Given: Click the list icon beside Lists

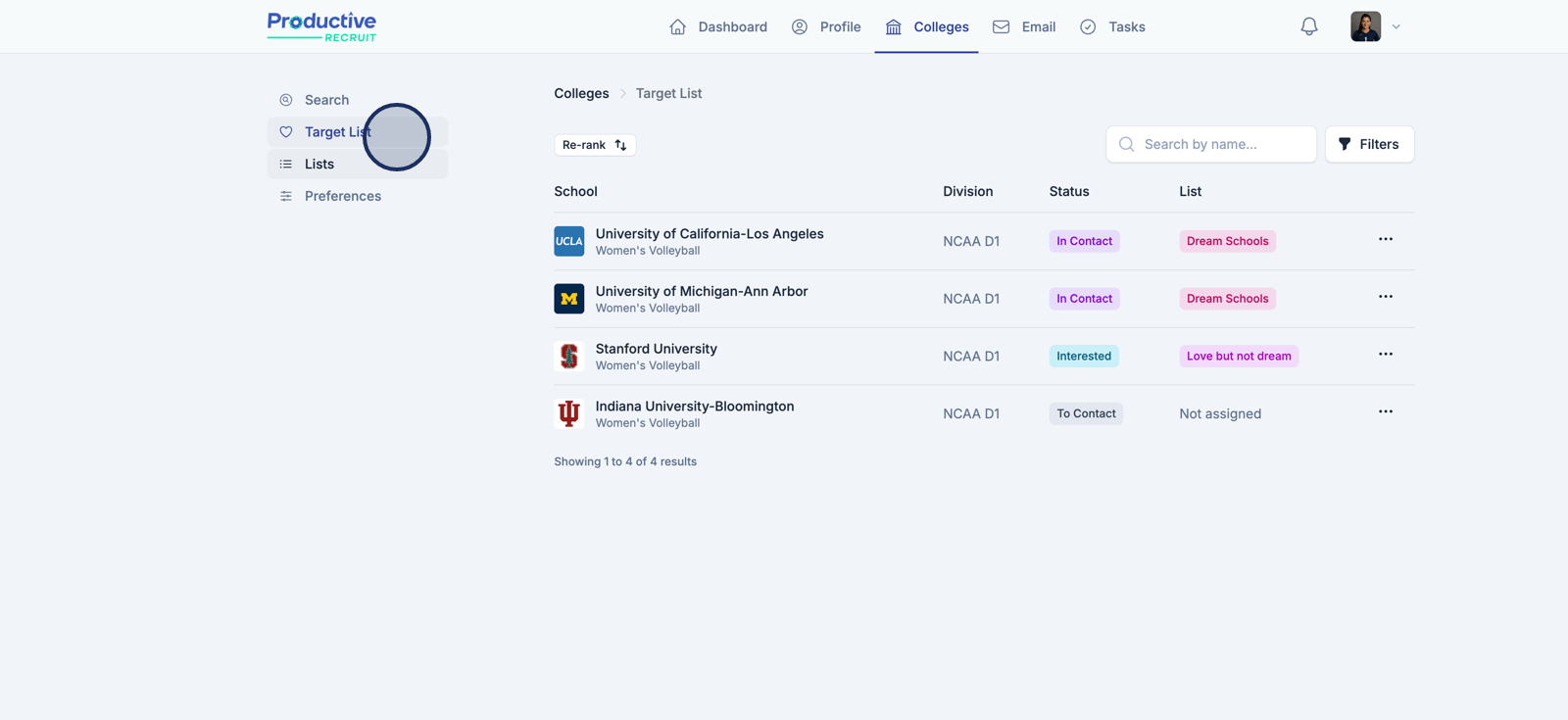Looking at the screenshot, I should [286, 164].
